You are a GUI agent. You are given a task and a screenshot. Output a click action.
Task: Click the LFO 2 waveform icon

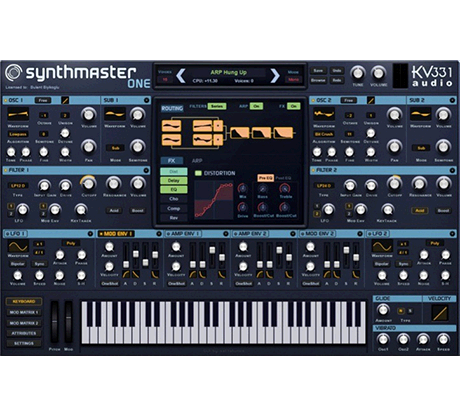pyautogui.click(x=382, y=246)
